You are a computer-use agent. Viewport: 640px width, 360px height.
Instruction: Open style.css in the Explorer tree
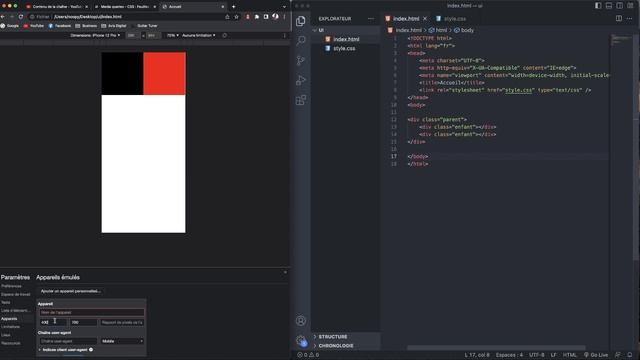pyautogui.click(x=344, y=48)
